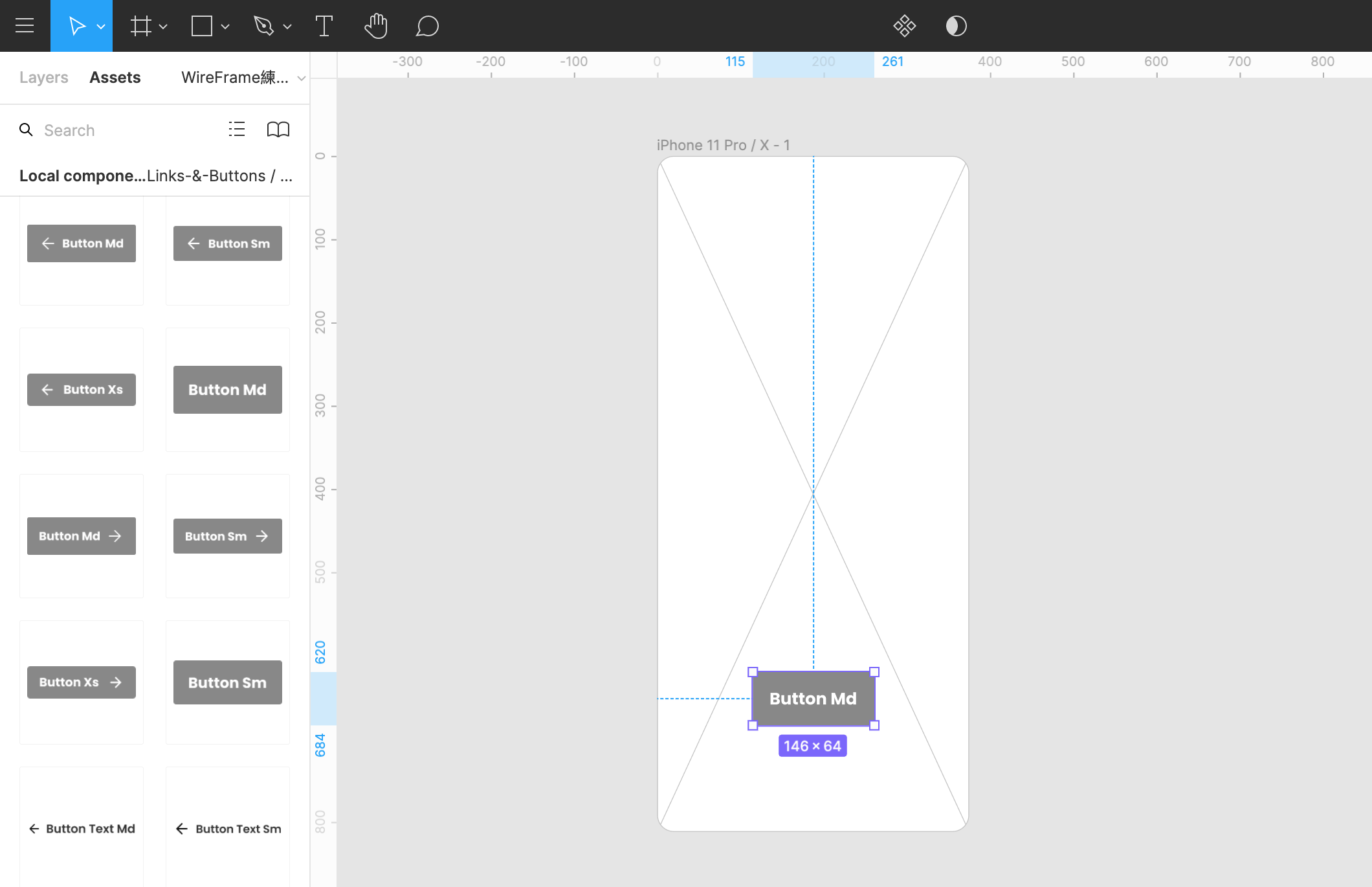The height and width of the screenshot is (887, 1372).
Task: Select the Rectangle shape tool
Action: tap(201, 26)
